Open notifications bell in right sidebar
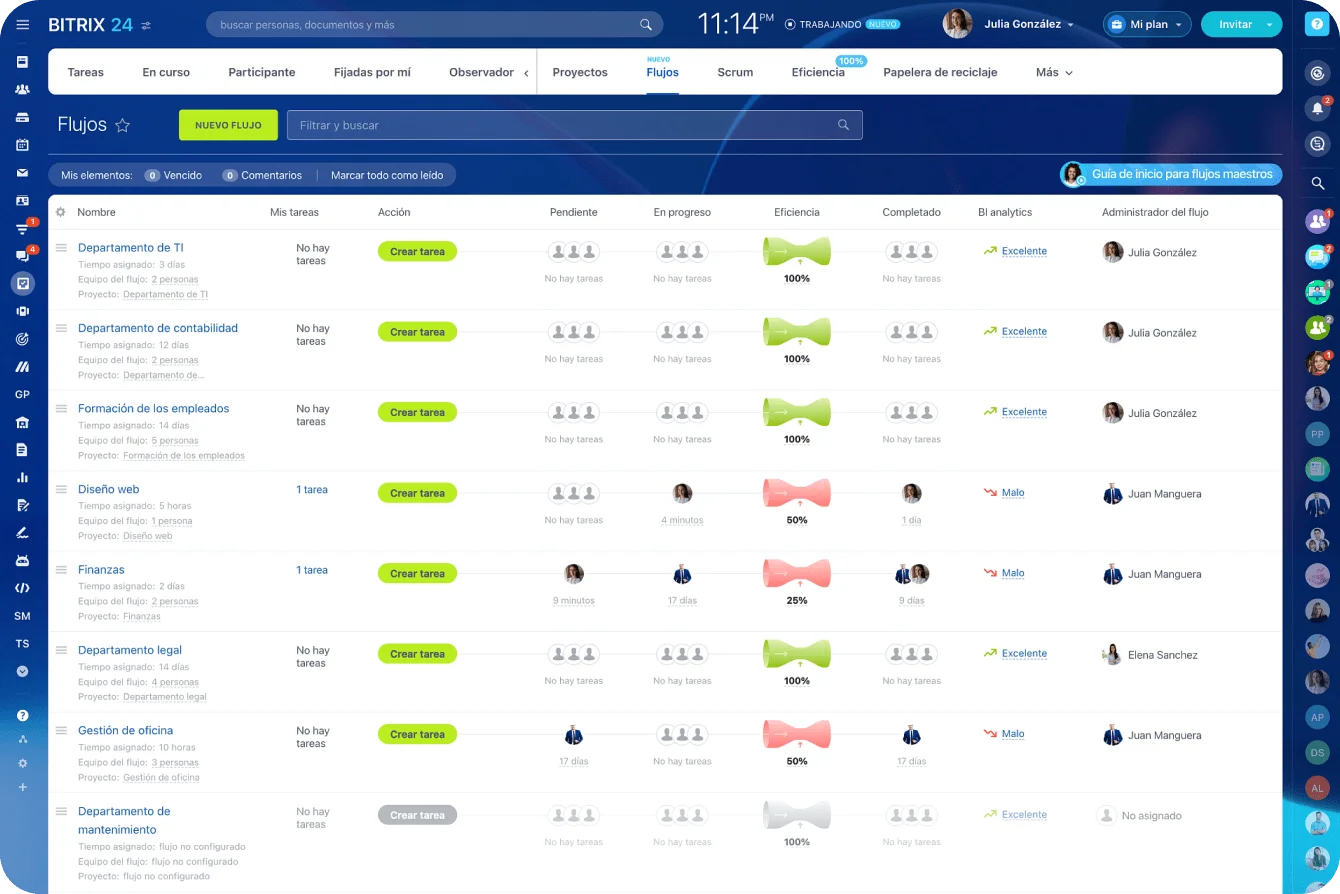 tap(1317, 108)
